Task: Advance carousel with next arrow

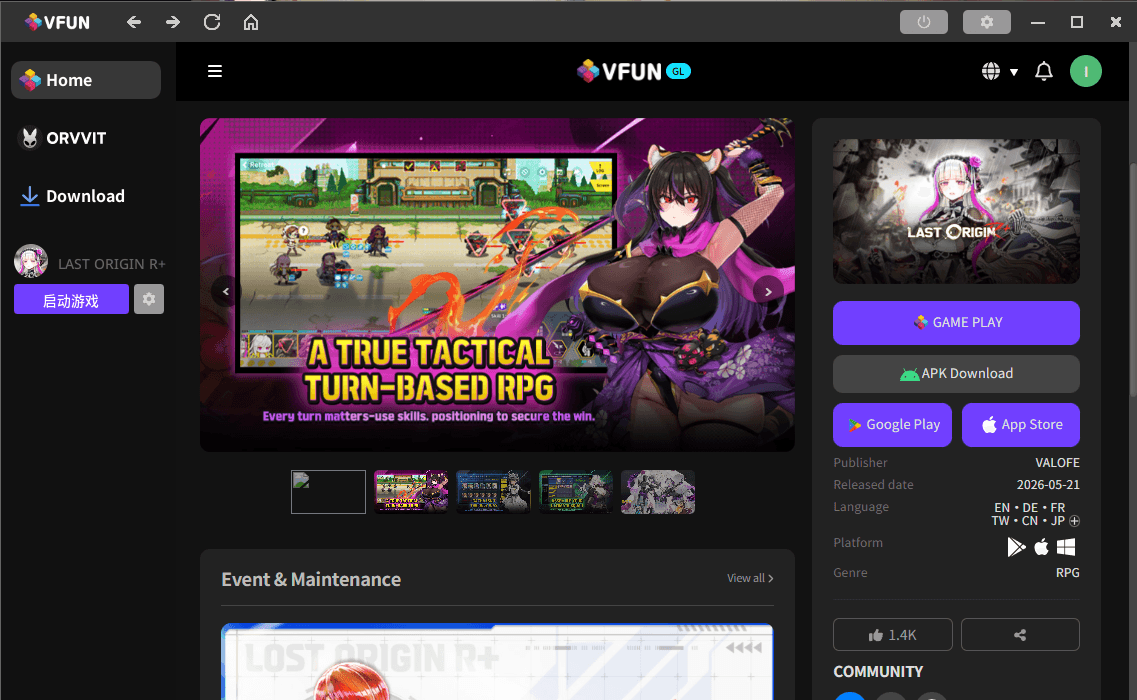Action: tap(768, 292)
